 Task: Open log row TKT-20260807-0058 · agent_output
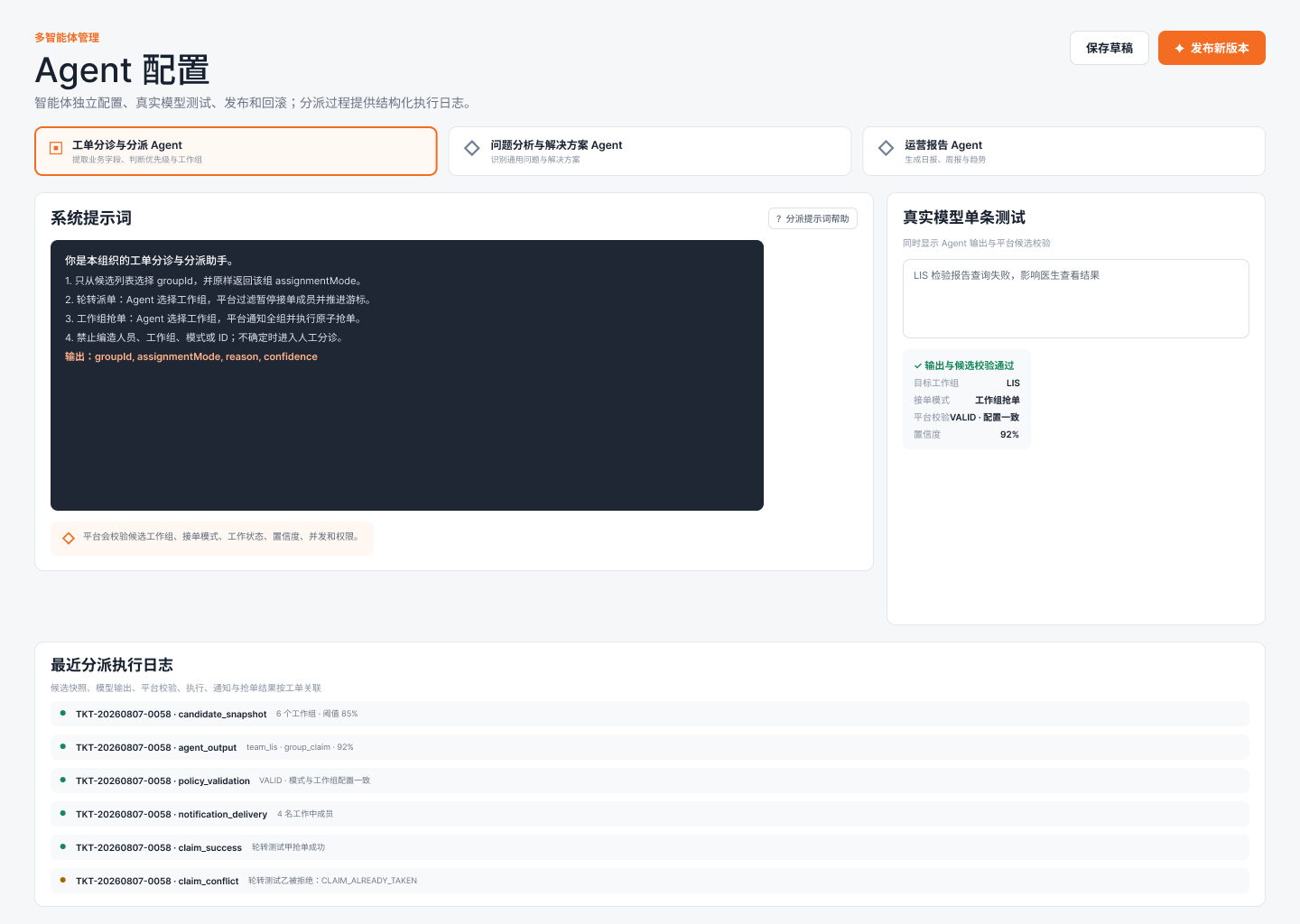click(x=650, y=747)
